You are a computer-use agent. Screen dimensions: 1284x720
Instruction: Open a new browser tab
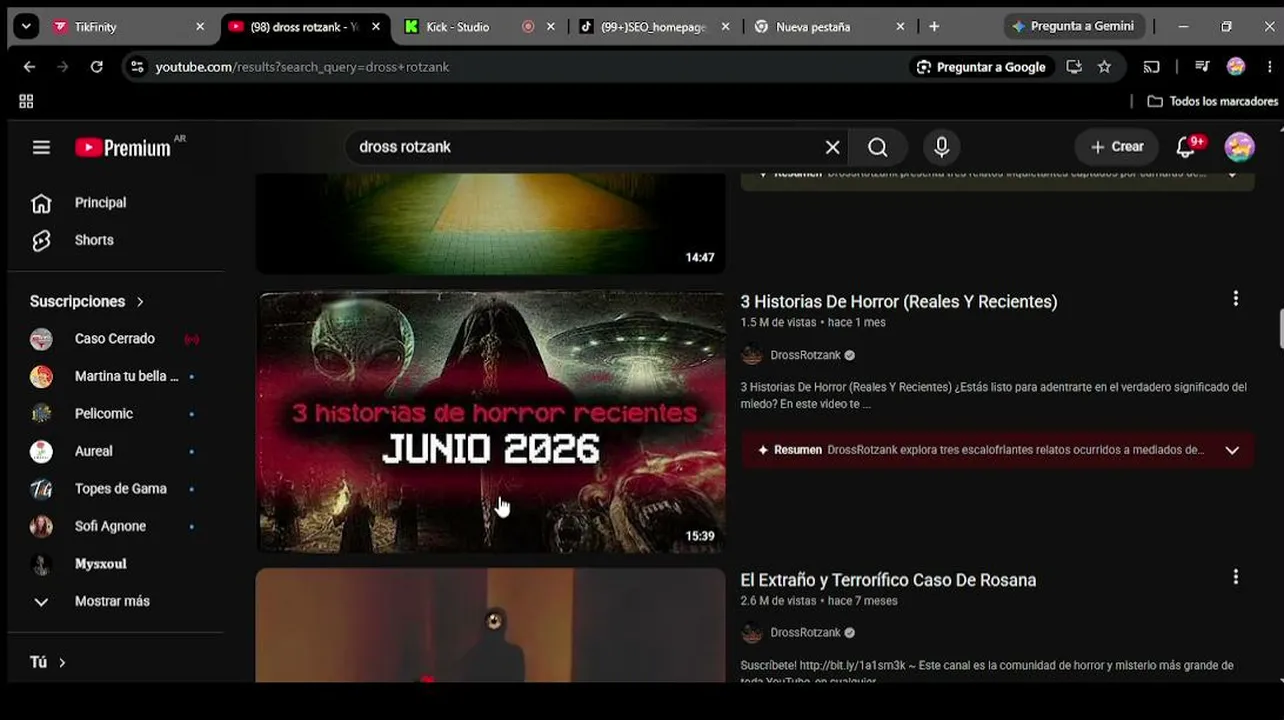[x=934, y=27]
